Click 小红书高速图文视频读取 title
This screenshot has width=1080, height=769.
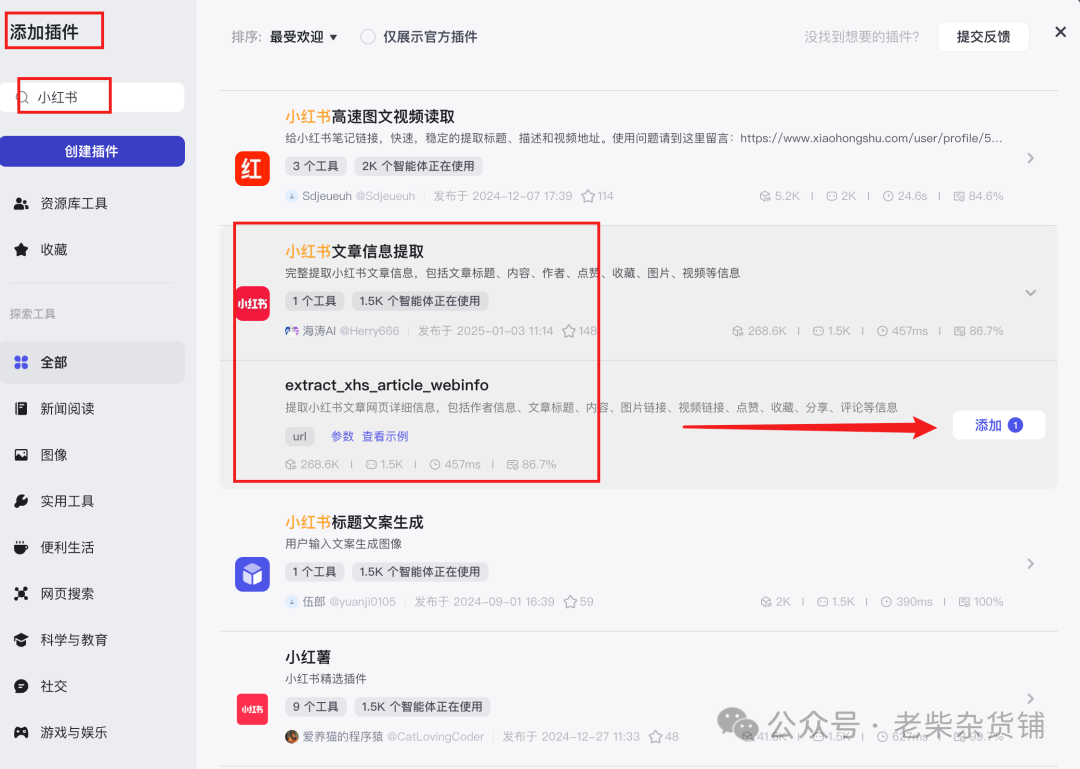(x=370, y=116)
